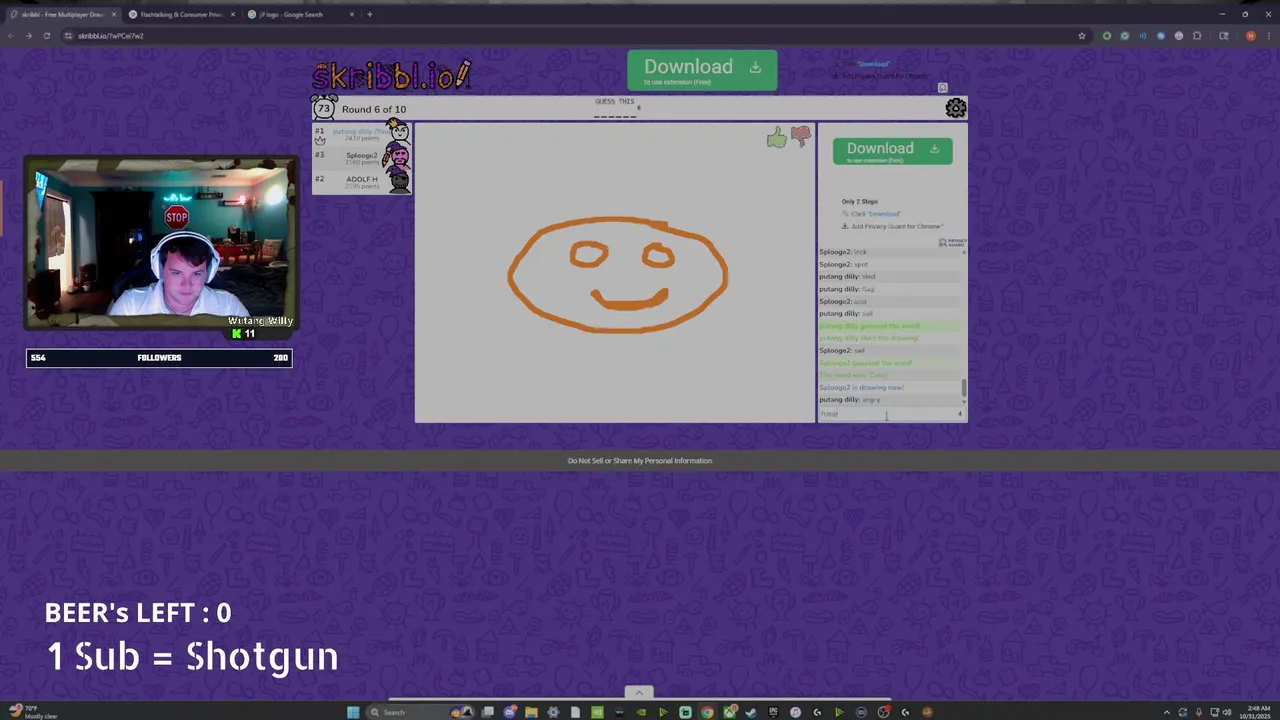Click the round timer alarm clock
The height and width of the screenshot is (720, 1280).
click(x=324, y=108)
